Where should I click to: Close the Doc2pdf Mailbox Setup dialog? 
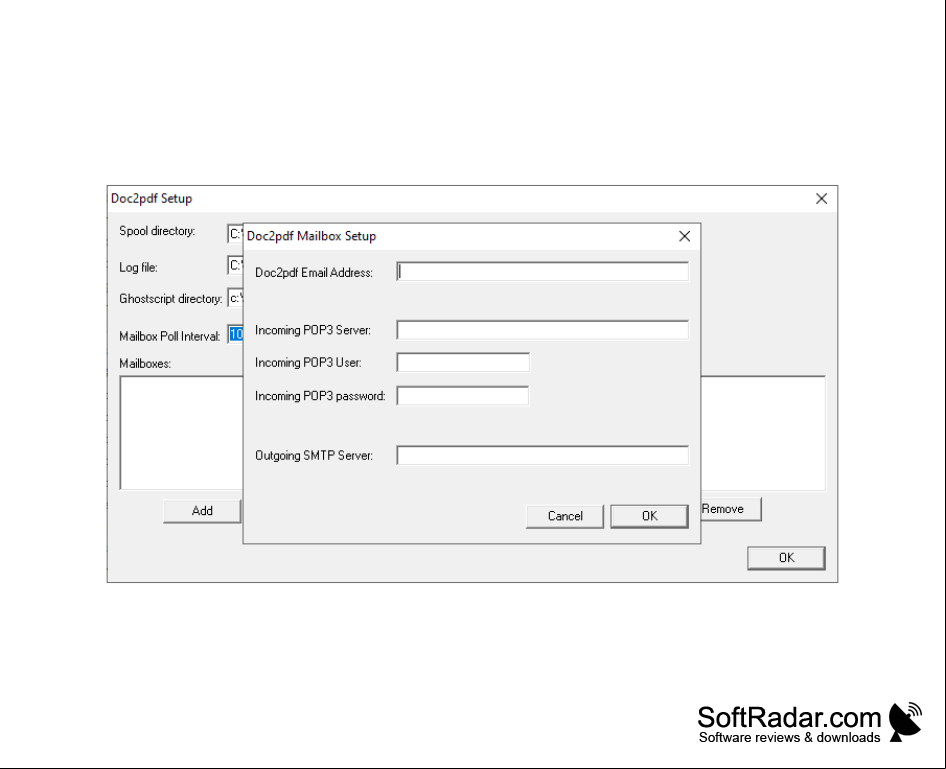click(x=684, y=236)
